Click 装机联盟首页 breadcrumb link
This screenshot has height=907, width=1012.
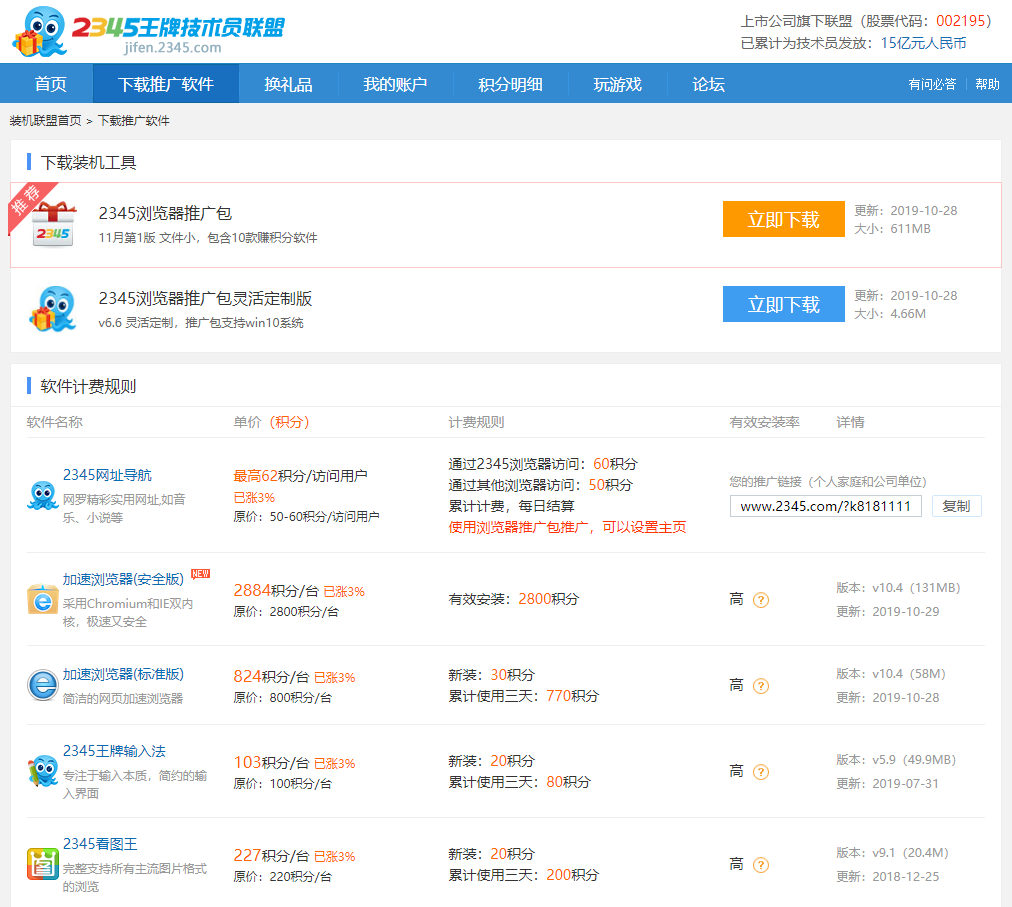[45, 121]
